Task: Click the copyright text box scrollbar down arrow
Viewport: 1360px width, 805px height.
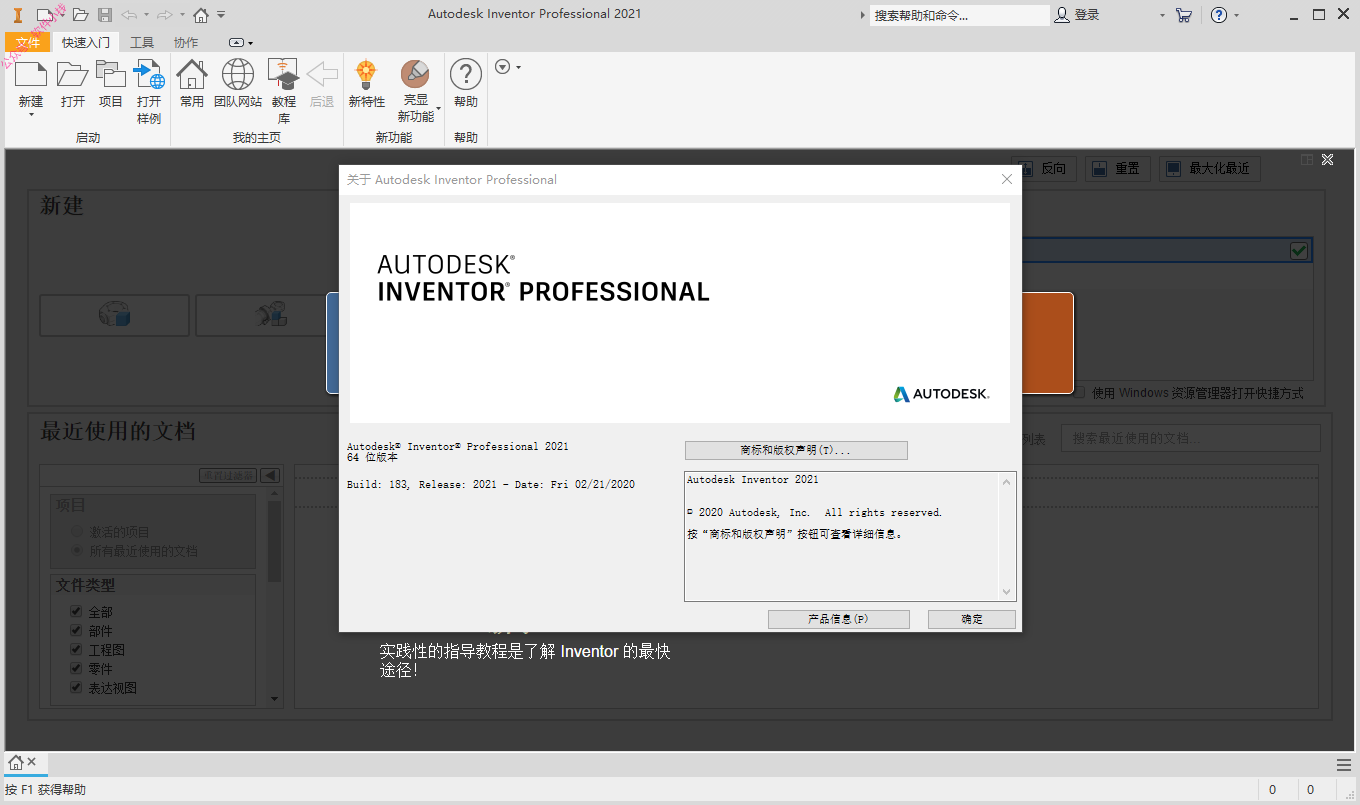Action: tap(1007, 591)
